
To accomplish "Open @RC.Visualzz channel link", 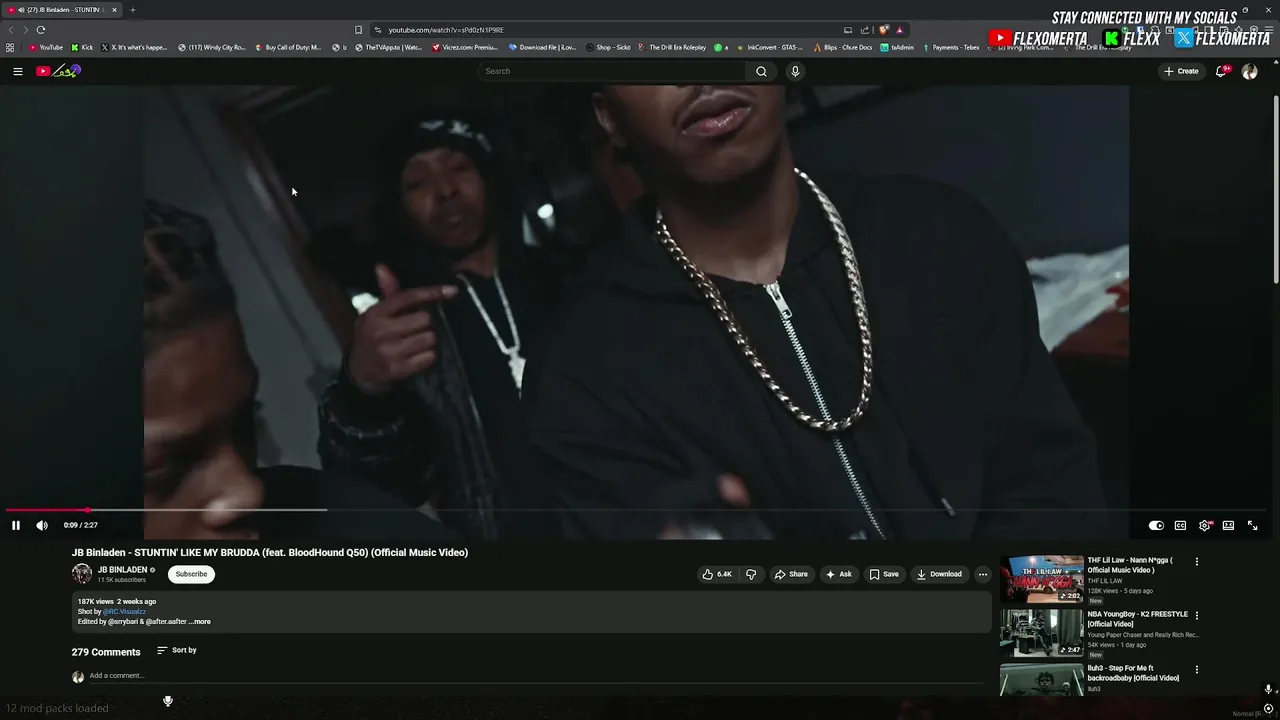I will click(x=124, y=611).
